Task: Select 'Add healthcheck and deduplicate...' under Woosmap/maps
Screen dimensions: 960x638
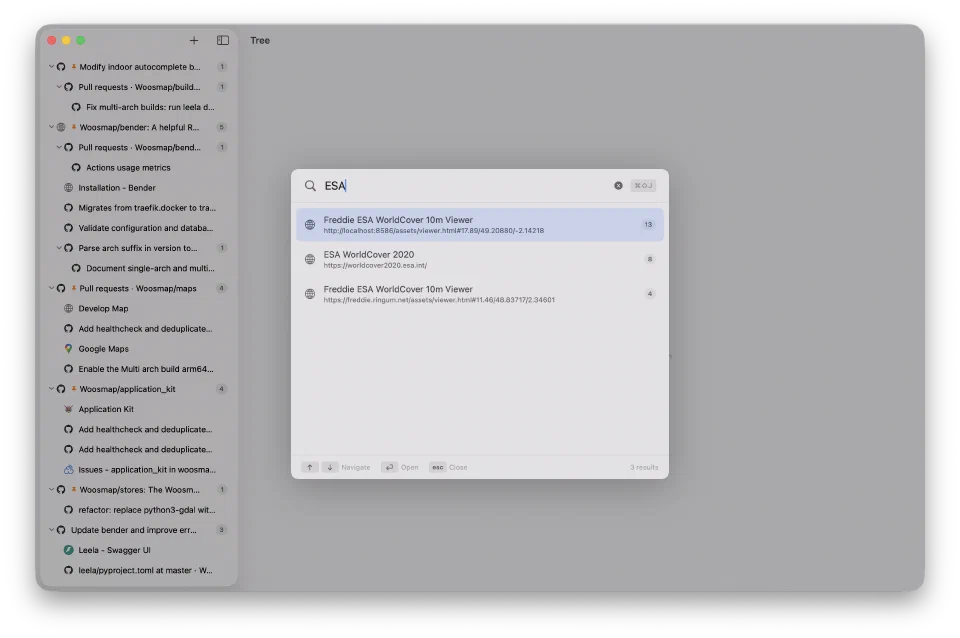Action: (137, 329)
